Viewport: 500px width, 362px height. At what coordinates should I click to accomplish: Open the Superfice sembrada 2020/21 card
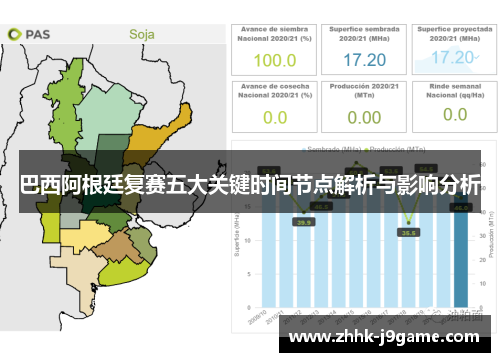coord(364,49)
